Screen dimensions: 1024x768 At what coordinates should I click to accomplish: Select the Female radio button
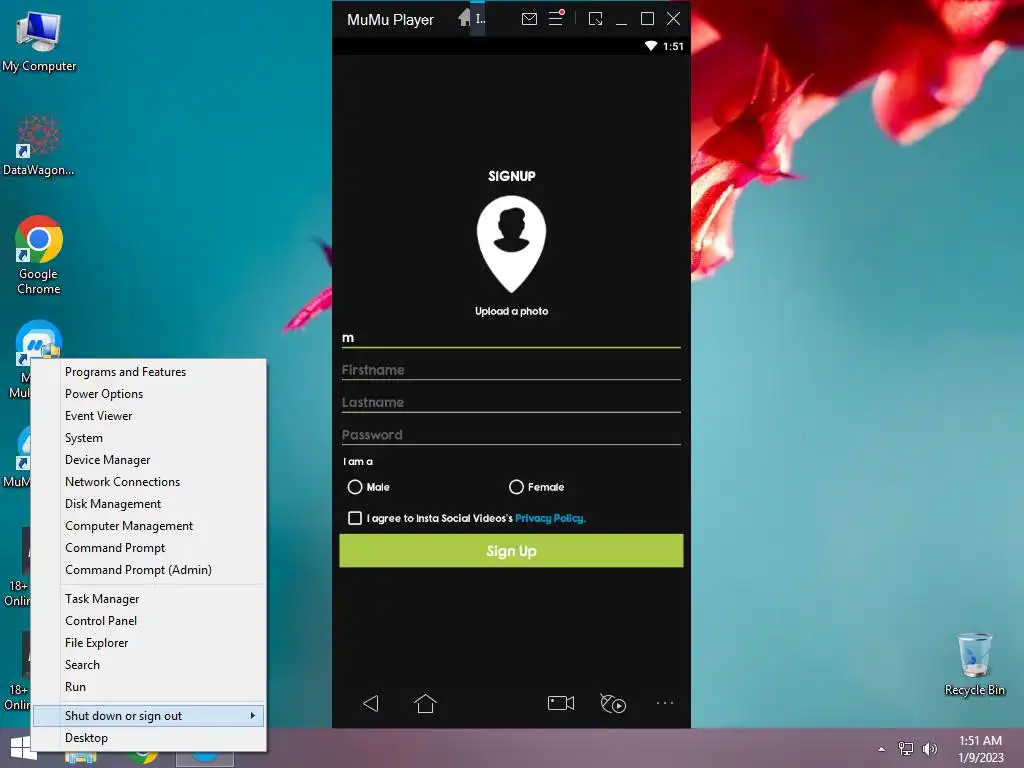click(x=516, y=487)
